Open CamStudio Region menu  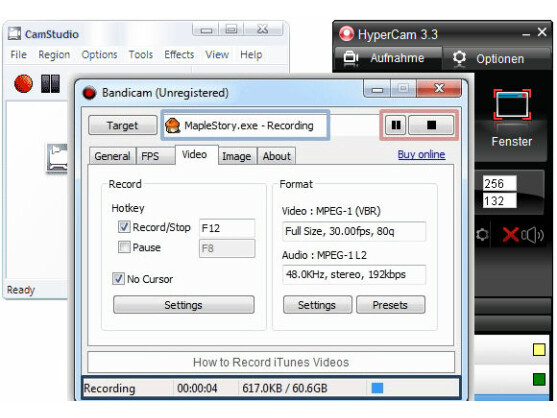click(x=54, y=55)
